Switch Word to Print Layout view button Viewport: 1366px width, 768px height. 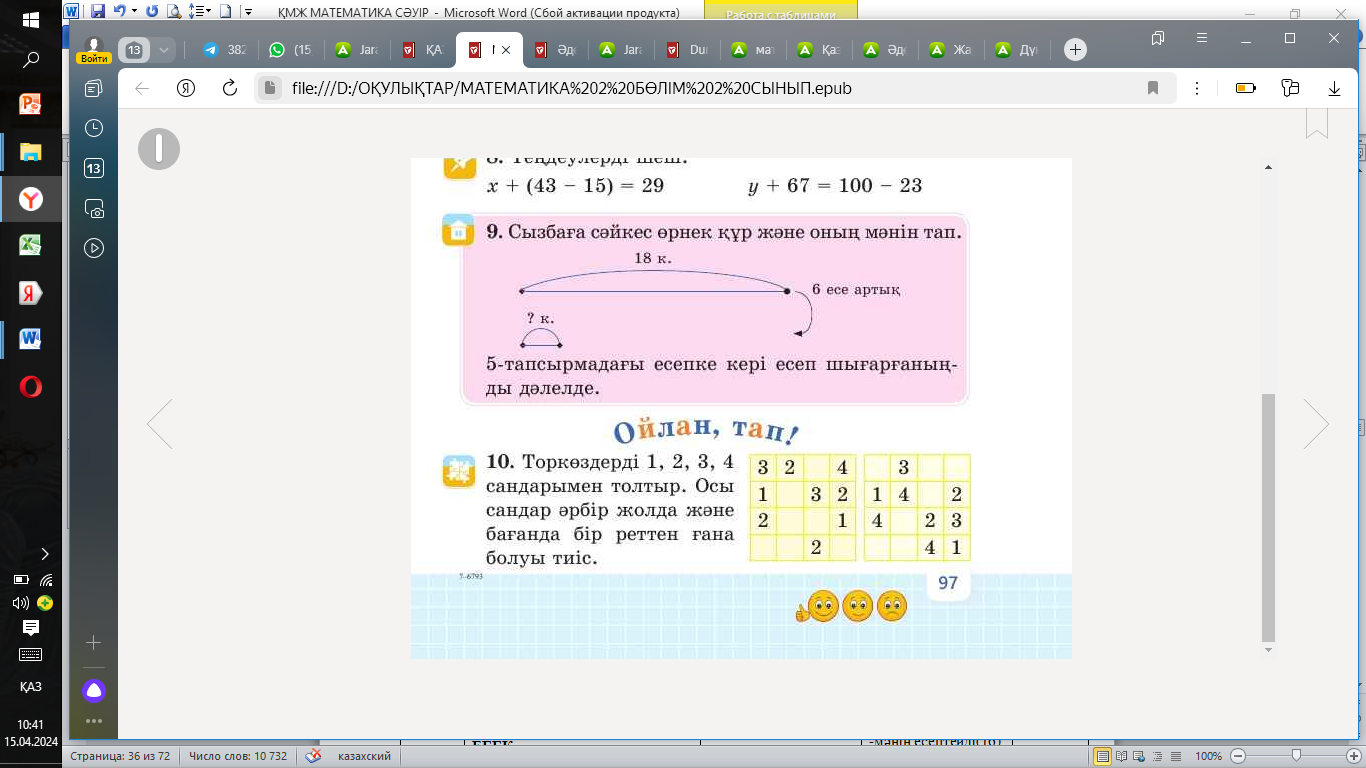pos(1102,756)
